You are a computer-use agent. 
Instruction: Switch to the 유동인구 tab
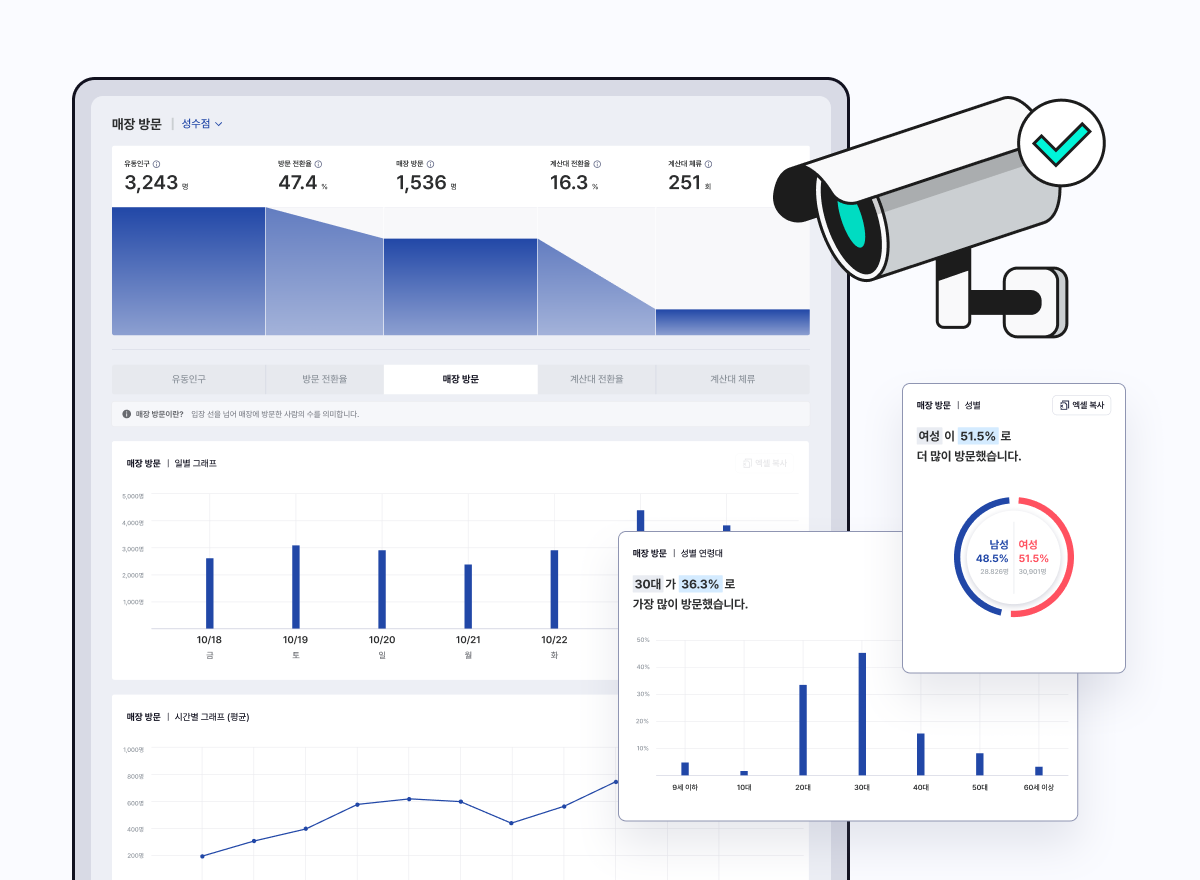pos(189,380)
